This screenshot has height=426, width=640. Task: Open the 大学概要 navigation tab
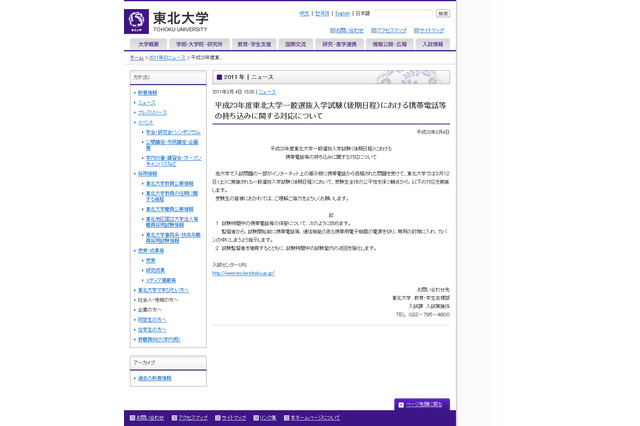tap(149, 44)
